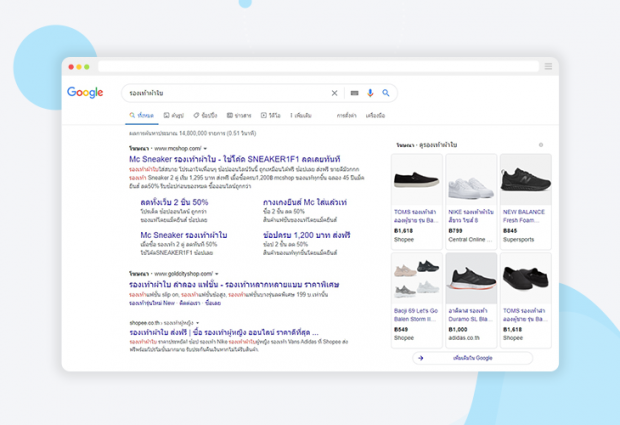Click the Supersports seller label

point(518,240)
